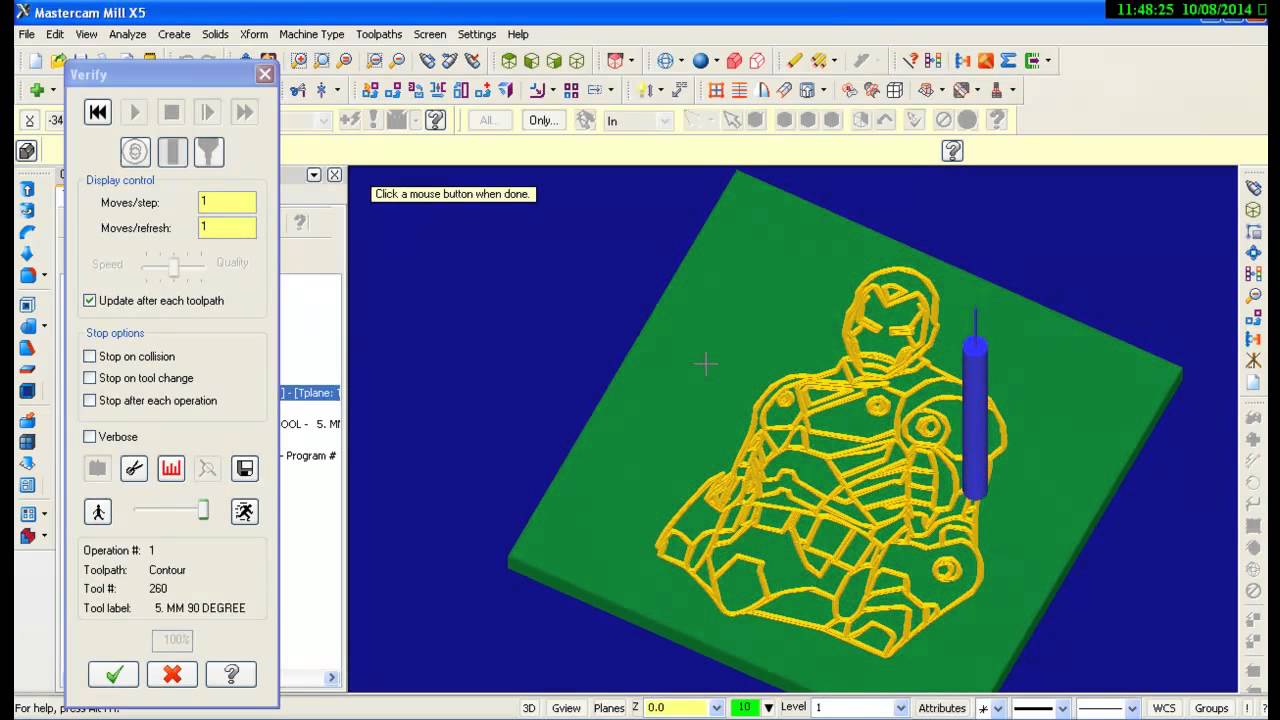Open the operations manager panel dropdown arrow
The height and width of the screenshot is (720, 1280).
[x=313, y=175]
